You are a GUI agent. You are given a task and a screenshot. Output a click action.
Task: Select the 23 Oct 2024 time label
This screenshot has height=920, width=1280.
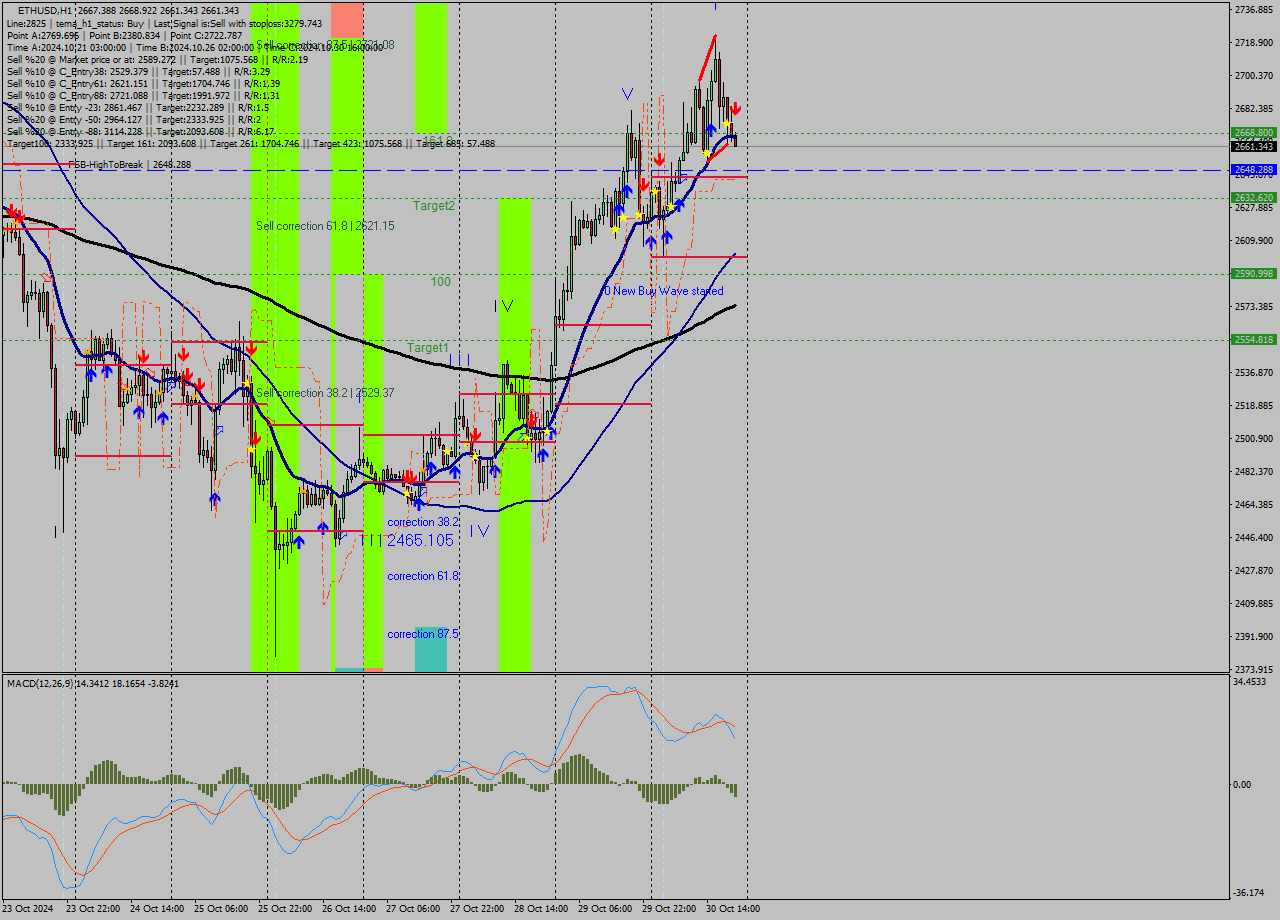(x=27, y=909)
